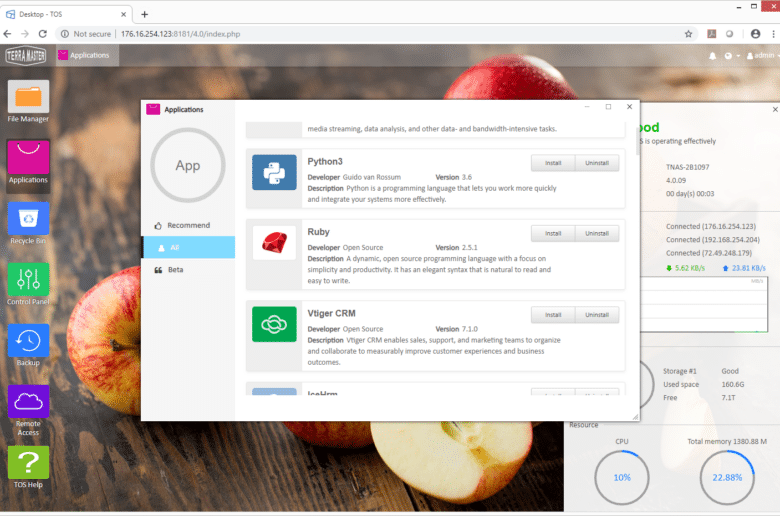The height and width of the screenshot is (516, 780).
Task: Uninstall the Vtiger CRM application
Action: [597, 315]
